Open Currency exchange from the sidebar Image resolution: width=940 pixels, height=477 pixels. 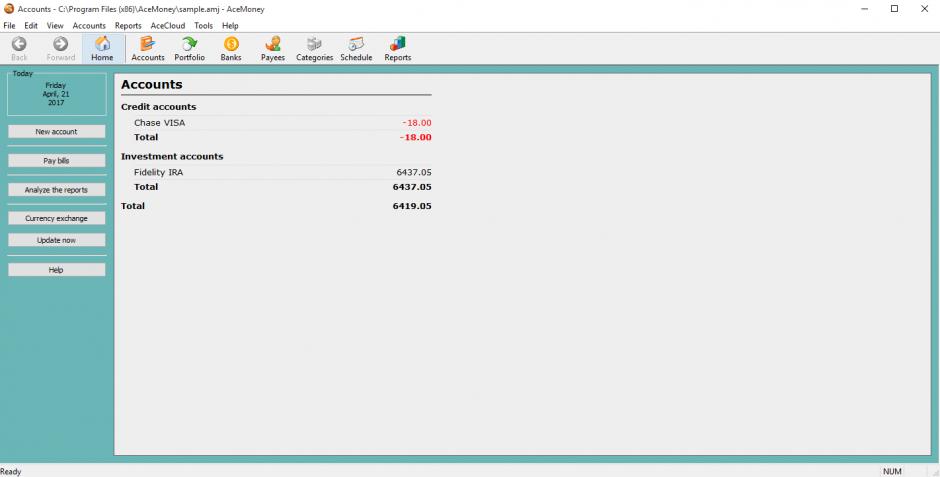pos(56,218)
